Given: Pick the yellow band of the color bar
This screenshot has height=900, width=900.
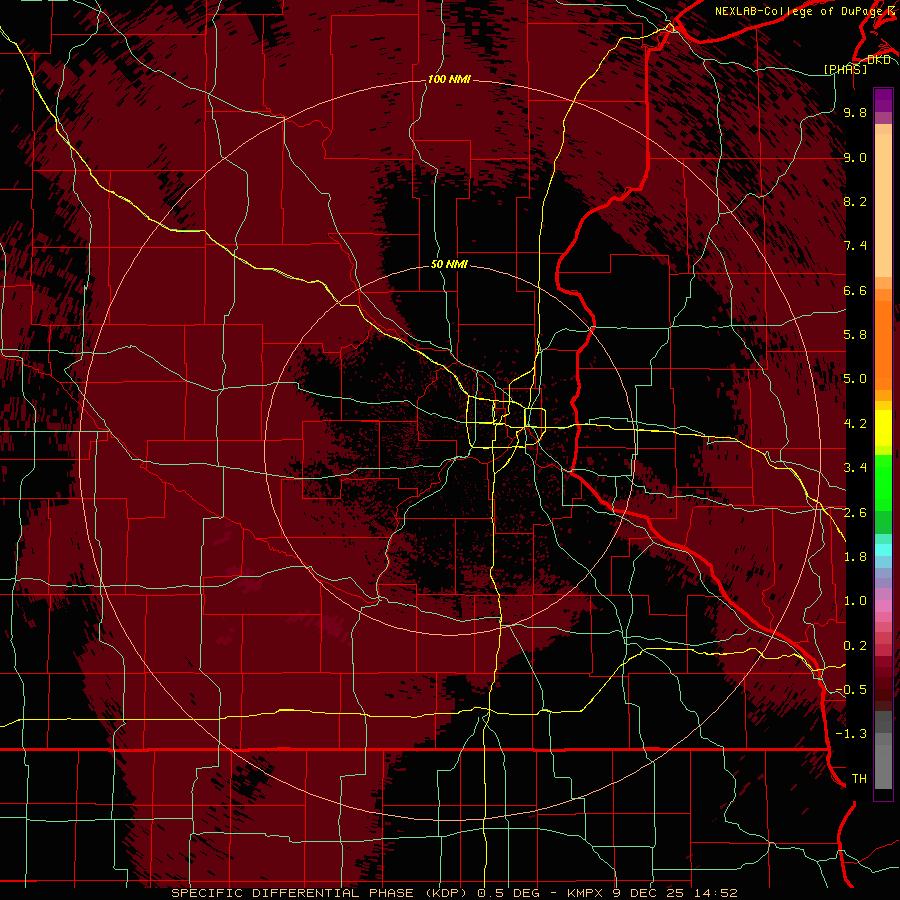Looking at the screenshot, I should tap(883, 428).
